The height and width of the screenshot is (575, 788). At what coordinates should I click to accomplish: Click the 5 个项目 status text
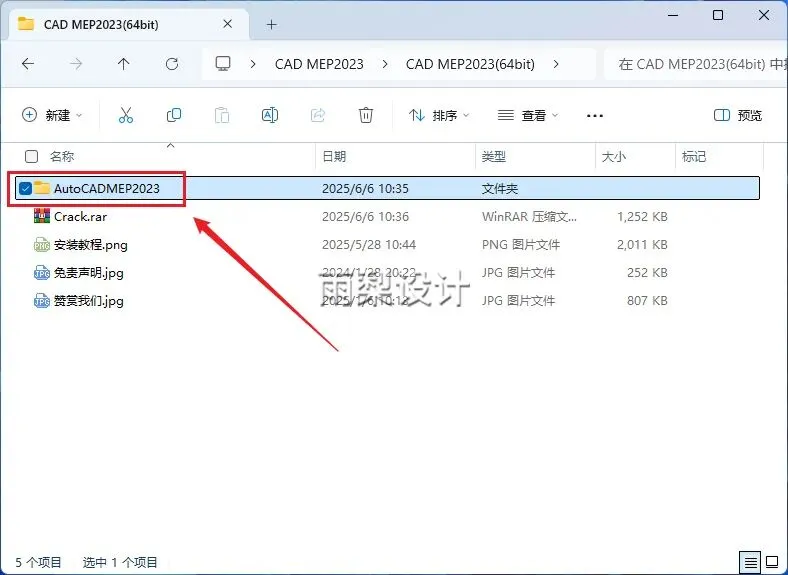click(x=38, y=562)
